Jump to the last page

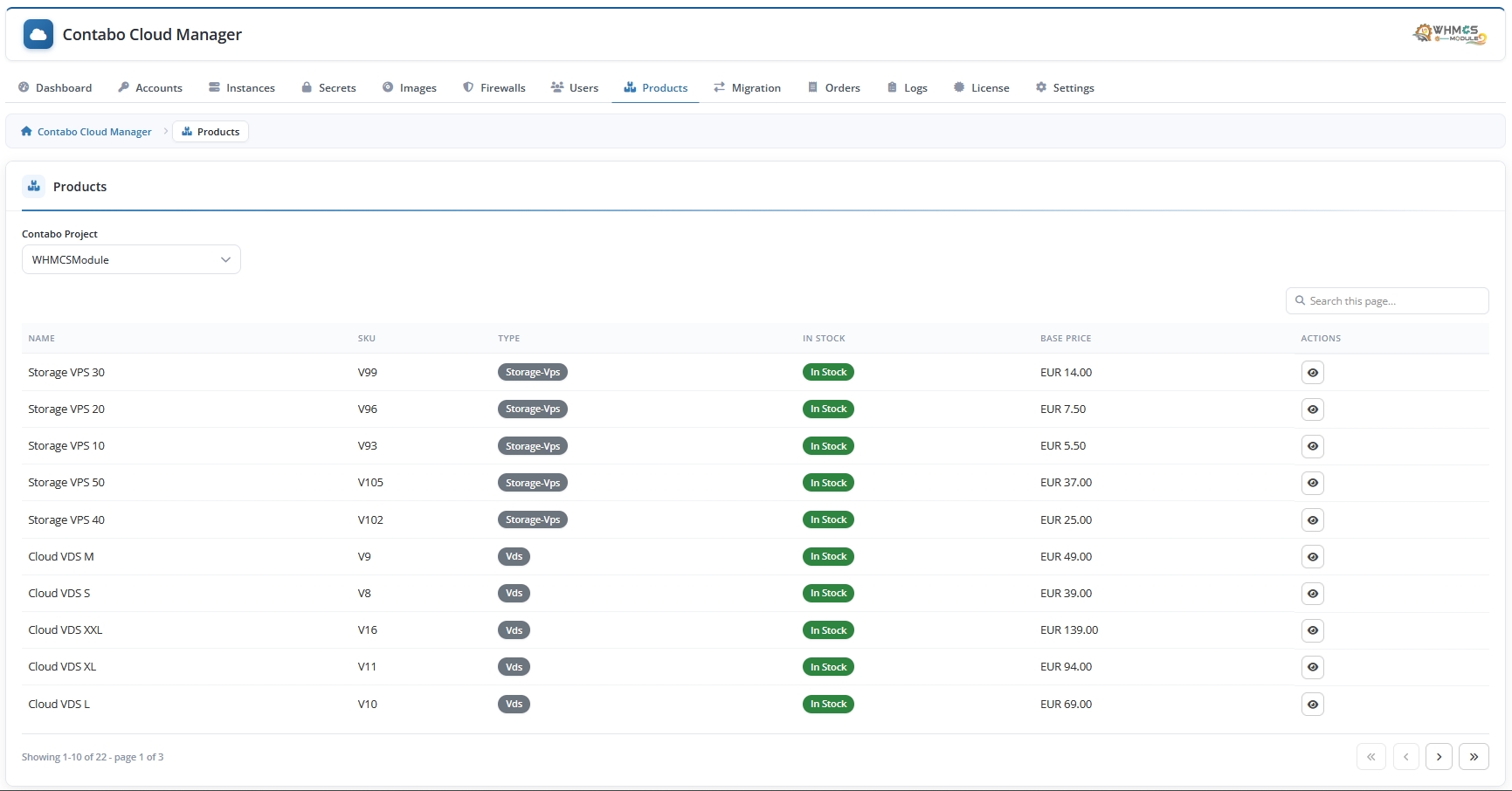pos(1474,757)
